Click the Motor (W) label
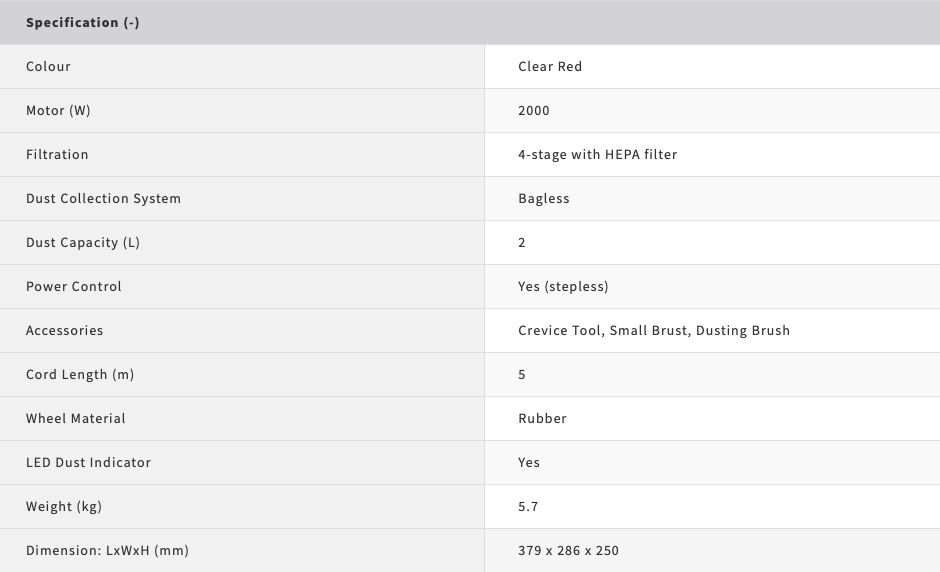 tap(58, 110)
